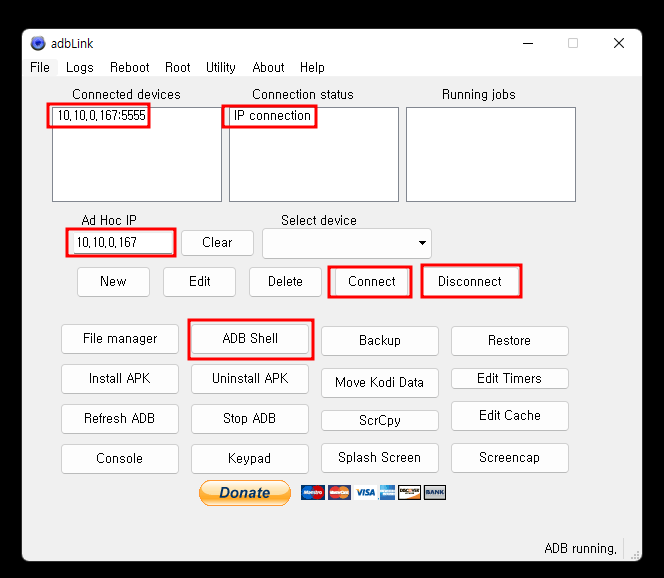Launch ADB Shell
This screenshot has width=664, height=578.
click(x=250, y=339)
